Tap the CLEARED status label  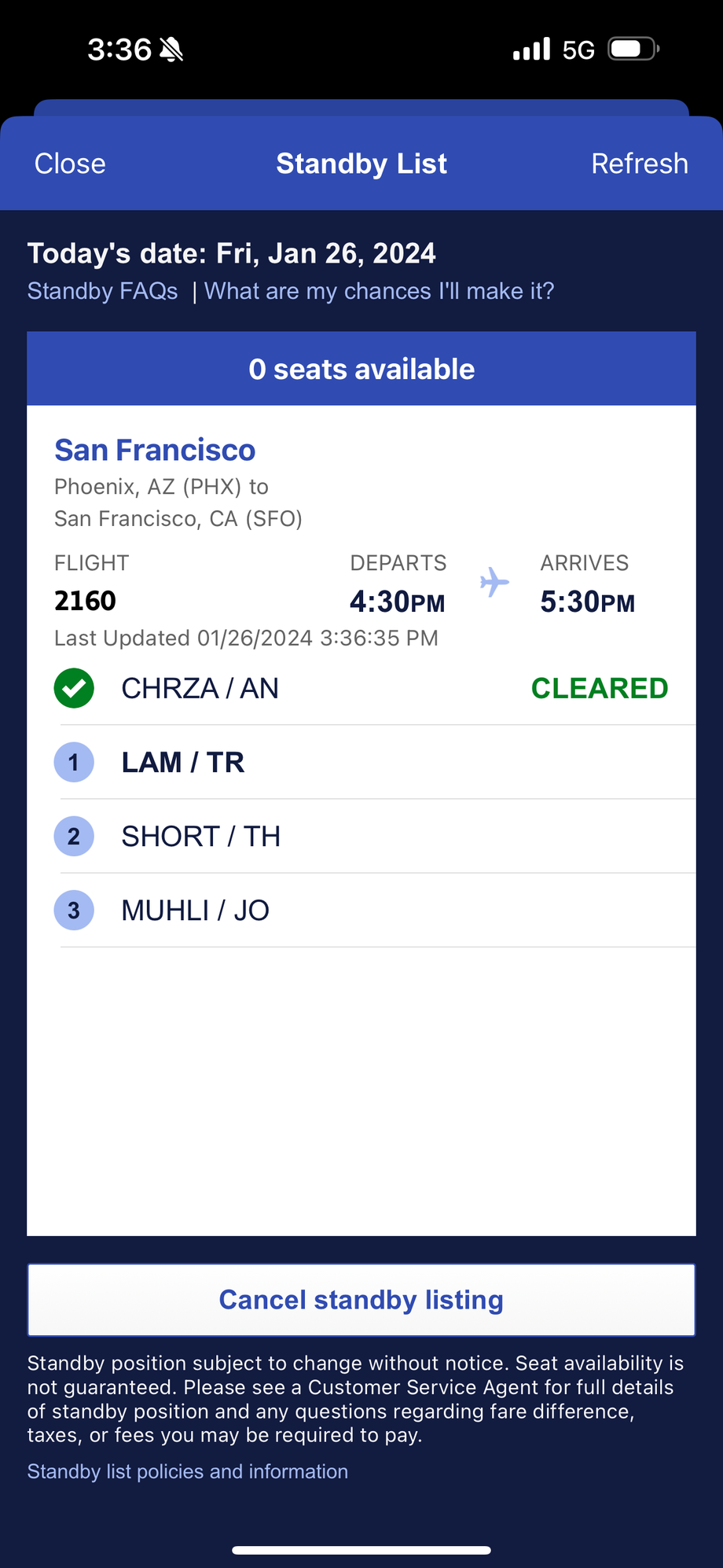pos(600,688)
